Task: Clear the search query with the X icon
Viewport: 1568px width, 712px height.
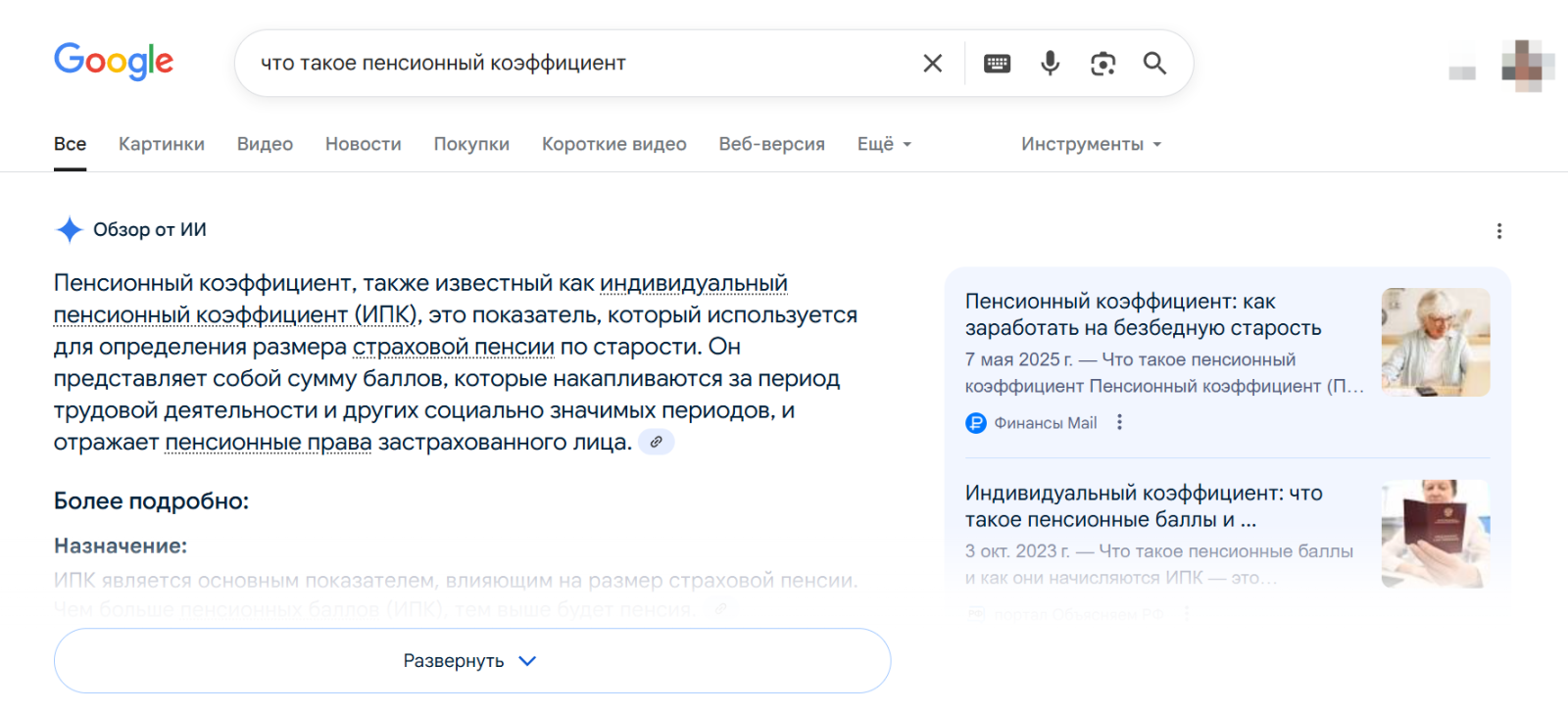Action: 931,63
